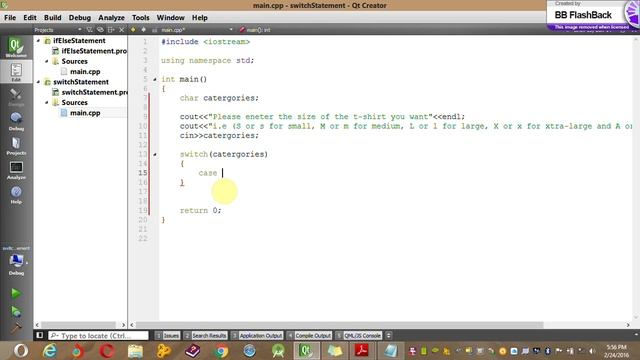
Task: Collapse Sources folder under ifElseStatement
Action: click(x=47, y=61)
